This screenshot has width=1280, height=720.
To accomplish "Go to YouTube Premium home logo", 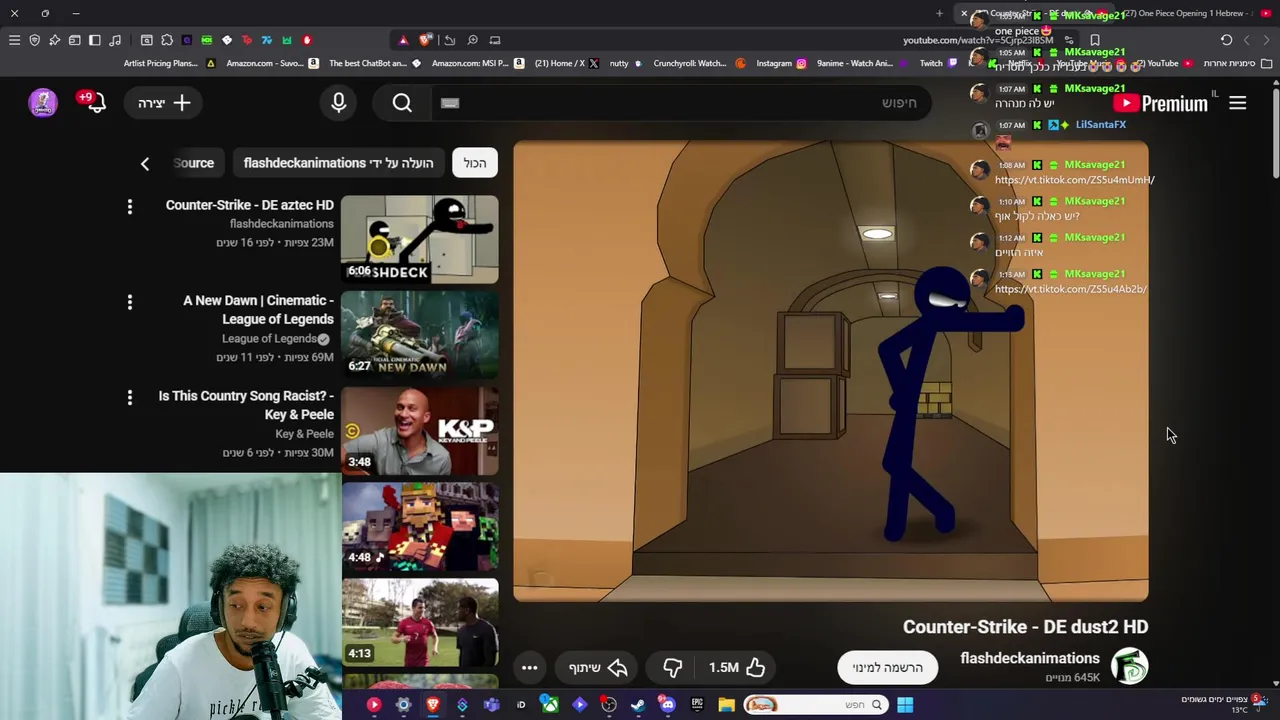I will tap(1161, 103).
